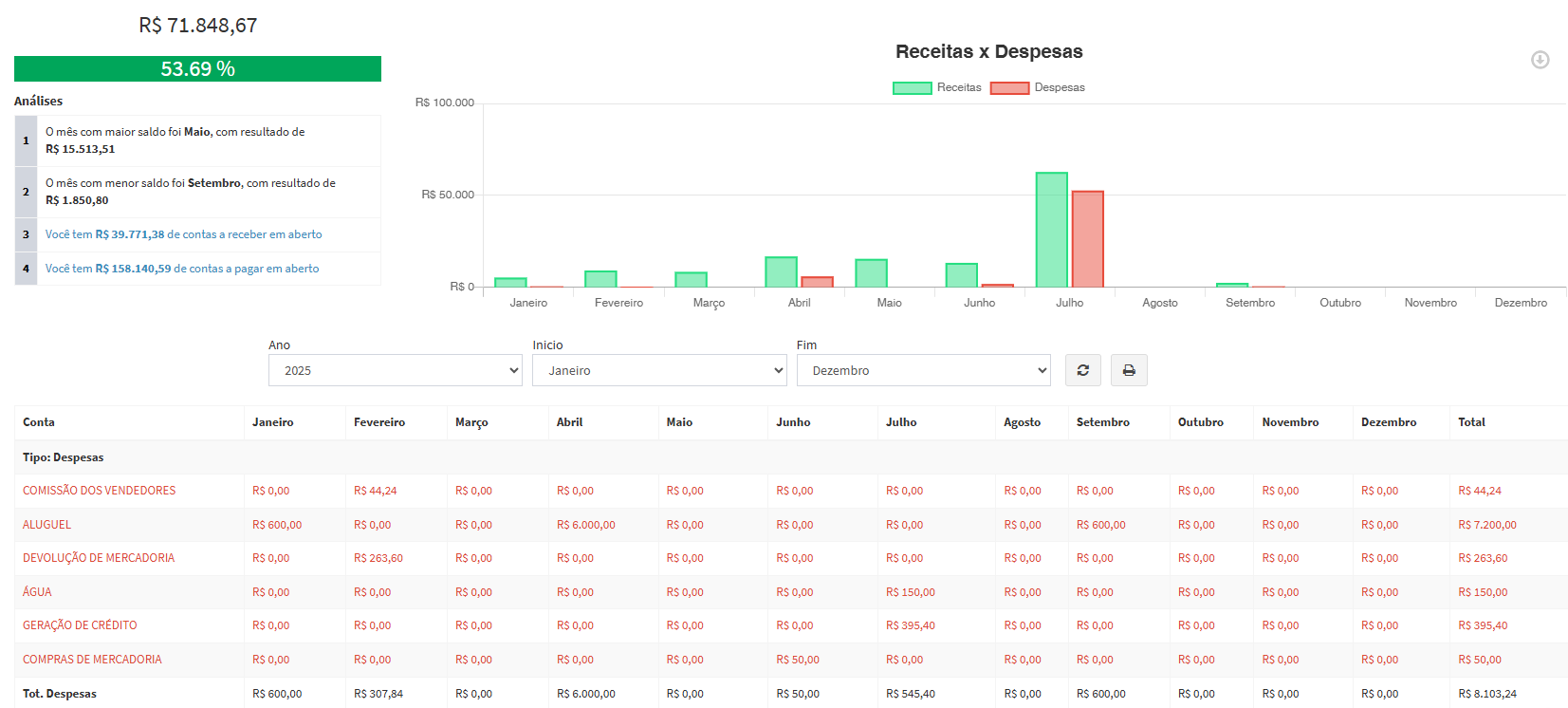Click the green 53.69% progress bar

click(x=197, y=69)
